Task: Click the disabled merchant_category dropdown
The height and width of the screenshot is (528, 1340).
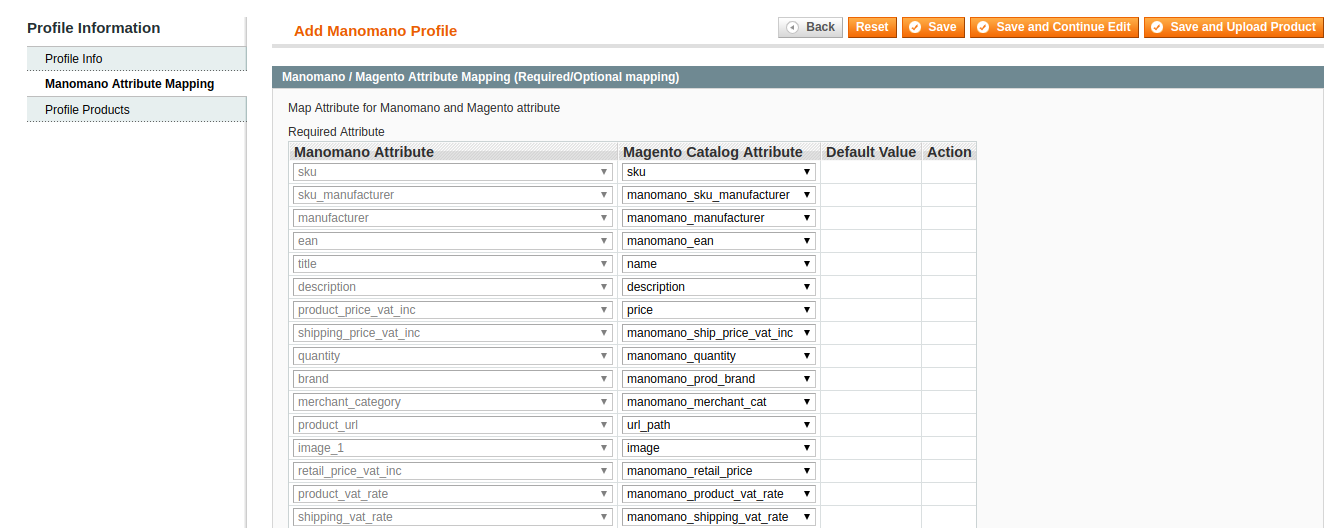Action: [x=453, y=402]
